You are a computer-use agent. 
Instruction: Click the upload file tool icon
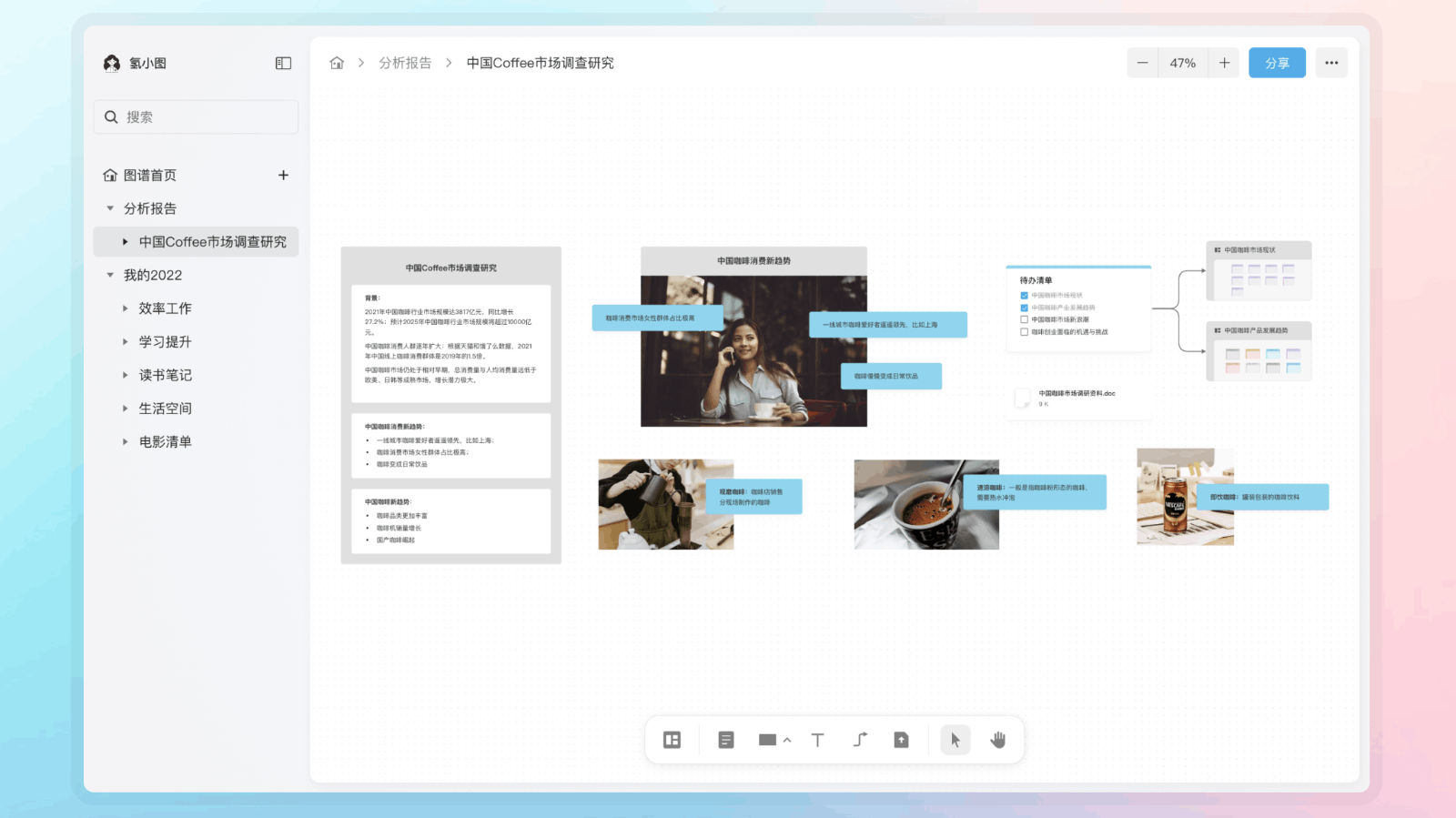click(901, 740)
